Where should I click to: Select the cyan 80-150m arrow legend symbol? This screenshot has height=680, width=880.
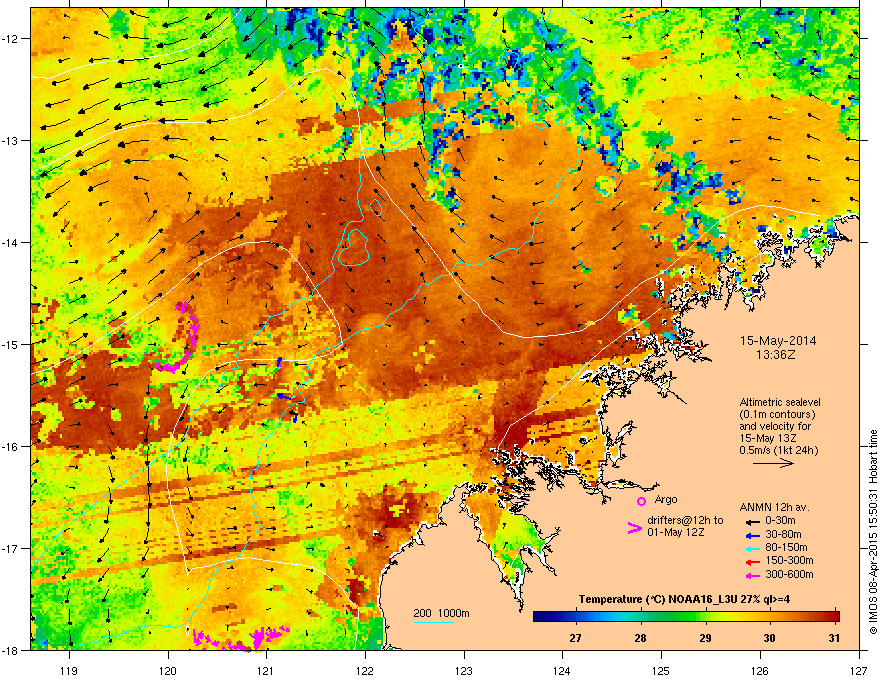click(x=752, y=548)
